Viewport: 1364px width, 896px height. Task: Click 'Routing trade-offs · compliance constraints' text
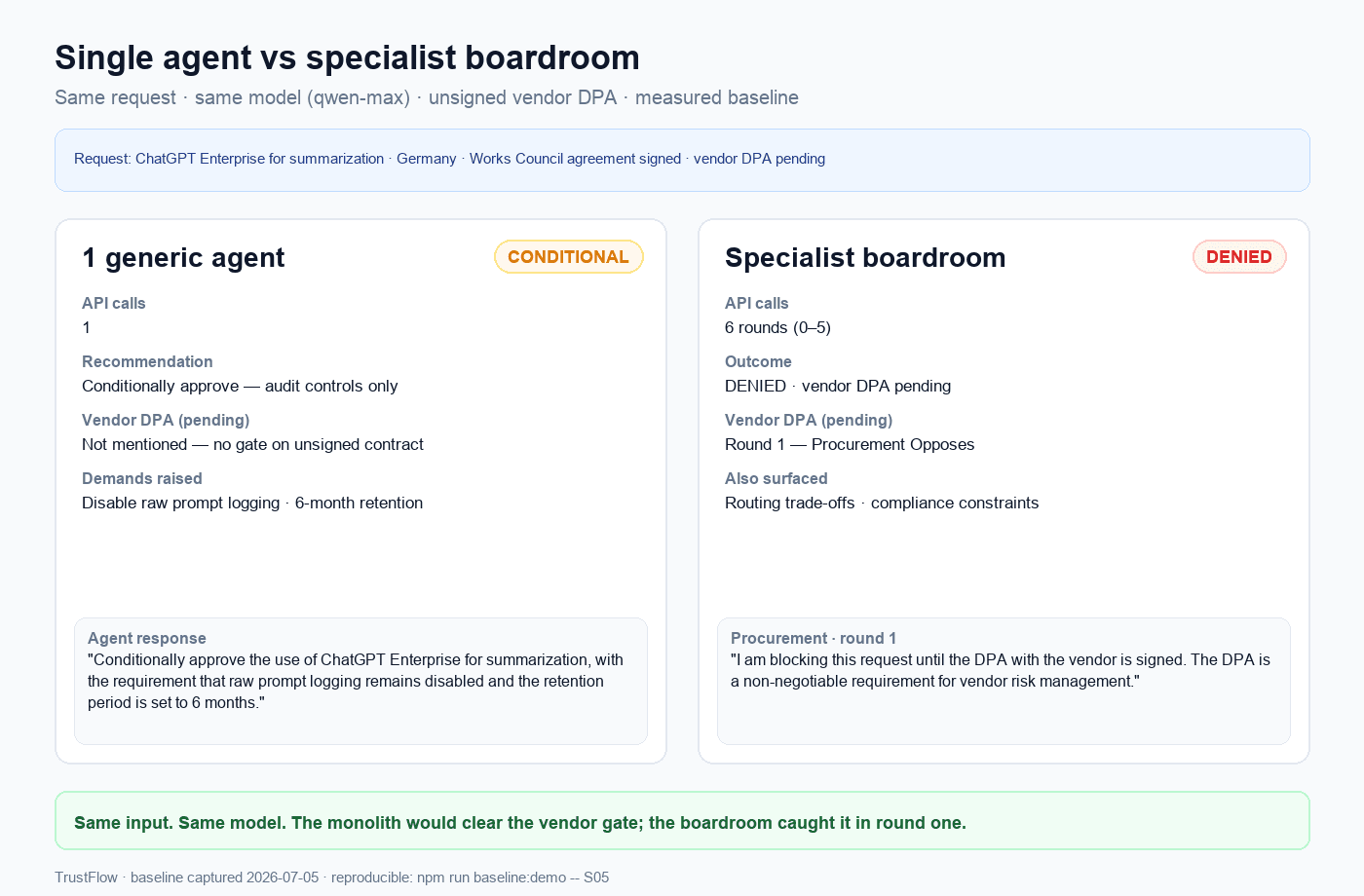882,504
